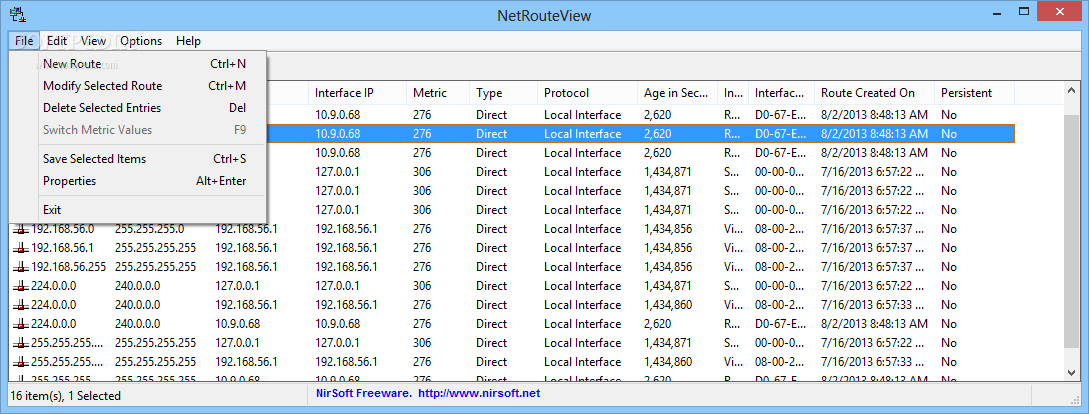This screenshot has width=1089, height=414.
Task: Sort by Age in Seconds column header
Action: point(678,93)
